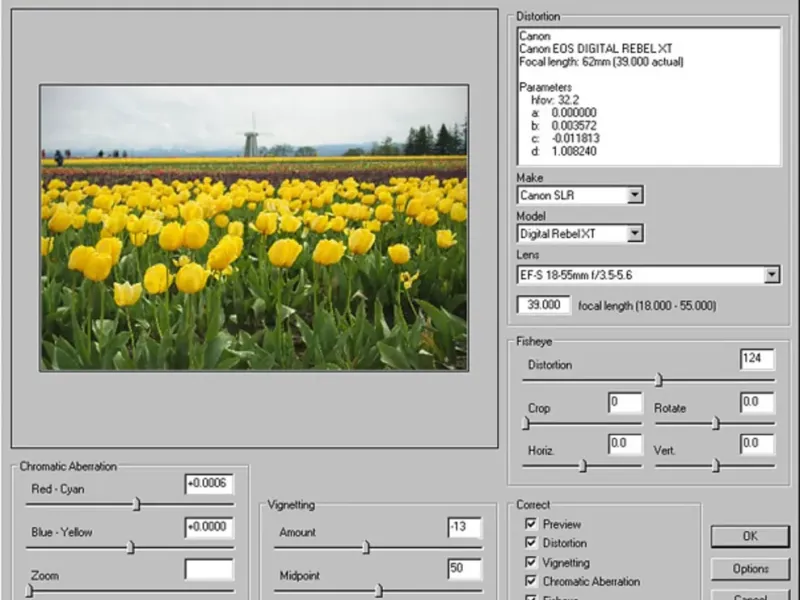
Task: Click the empty Zoom value field
Action: 209,570
